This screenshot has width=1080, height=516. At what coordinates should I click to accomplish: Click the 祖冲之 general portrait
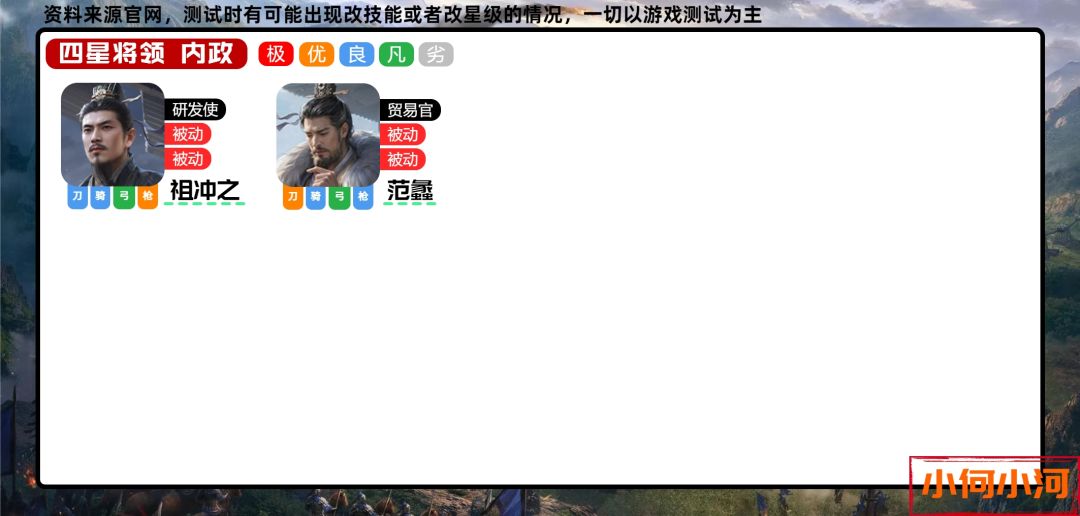tap(113, 134)
